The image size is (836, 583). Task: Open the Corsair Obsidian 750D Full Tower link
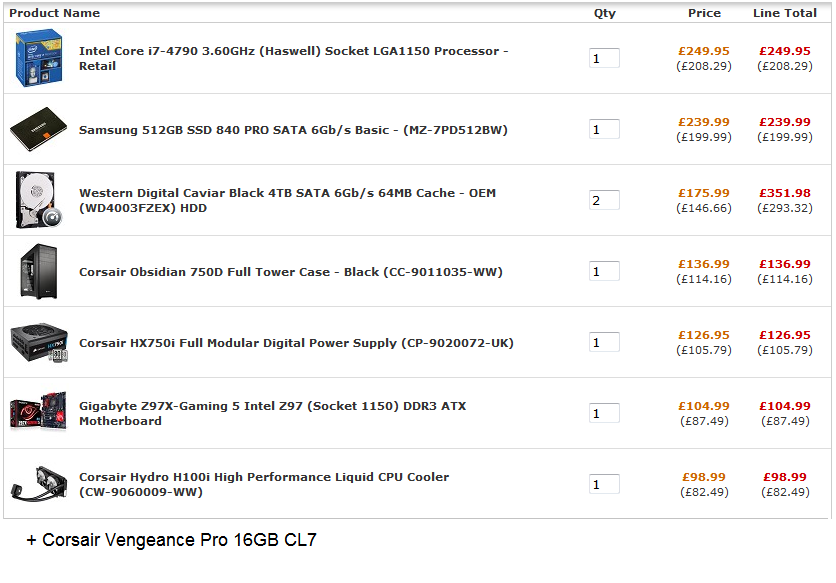tap(290, 272)
